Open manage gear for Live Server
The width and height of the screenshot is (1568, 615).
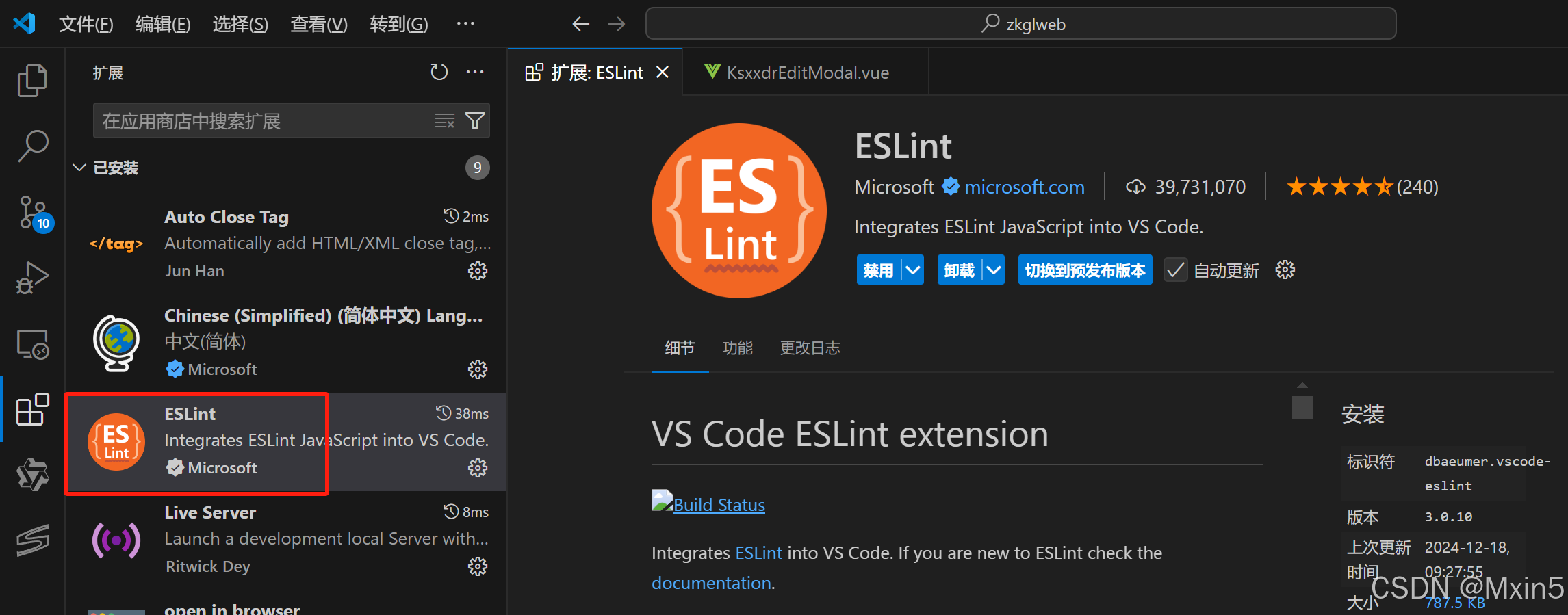click(x=477, y=566)
